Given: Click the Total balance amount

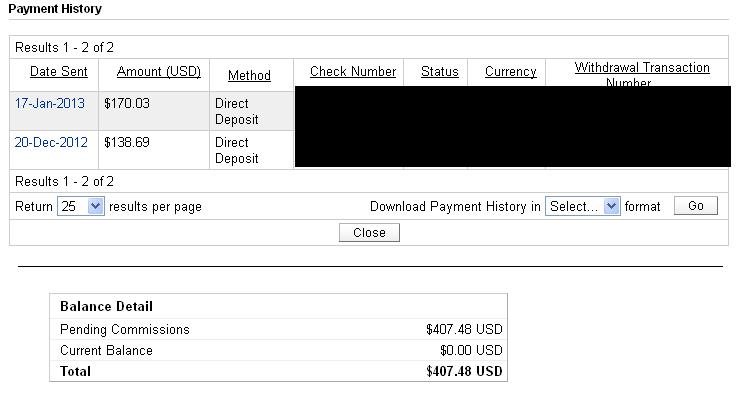Looking at the screenshot, I should [464, 371].
